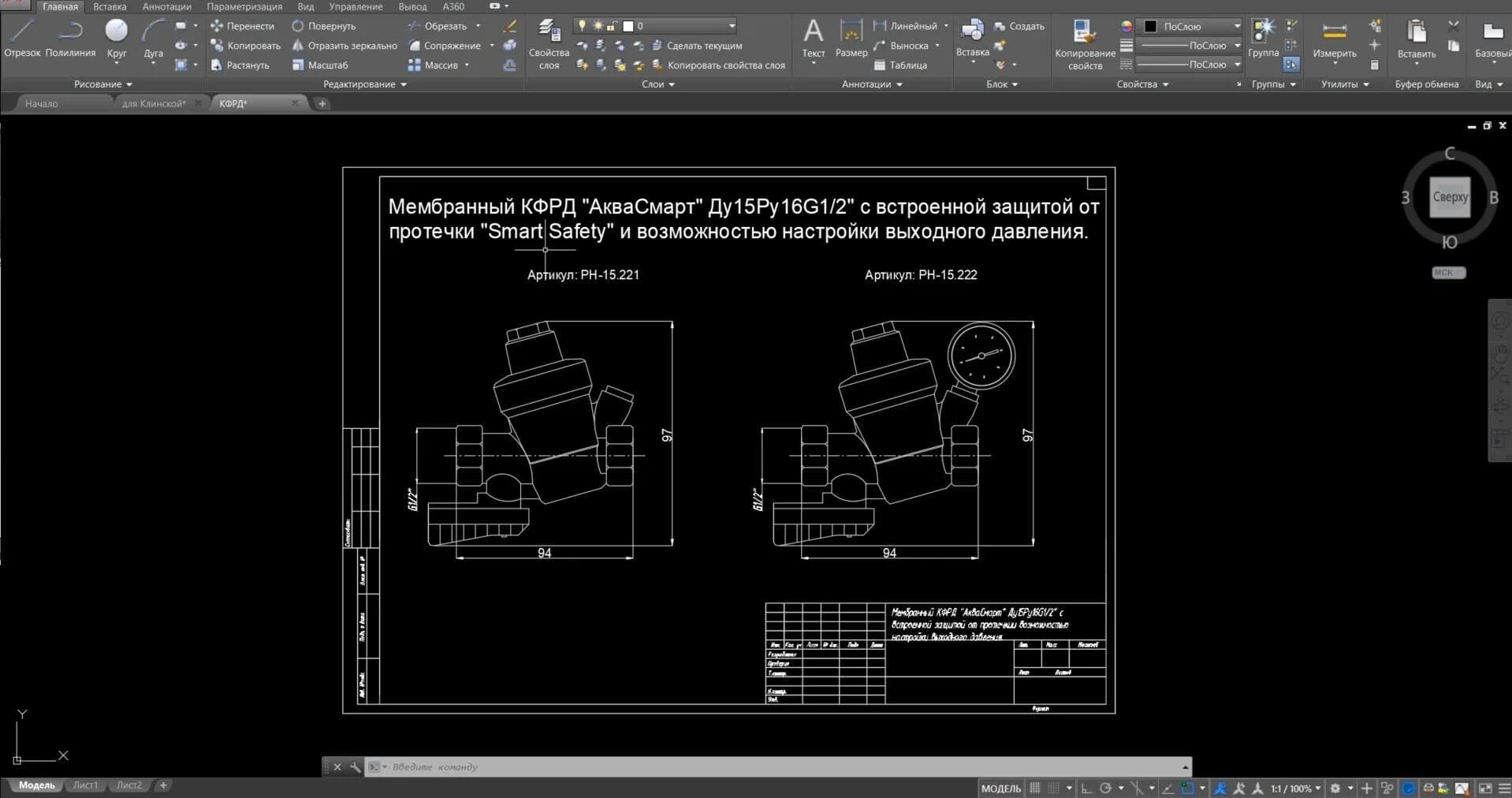The height and width of the screenshot is (798, 1512).
Task: Switch to the Лист1 layout tab
Action: pos(85,785)
